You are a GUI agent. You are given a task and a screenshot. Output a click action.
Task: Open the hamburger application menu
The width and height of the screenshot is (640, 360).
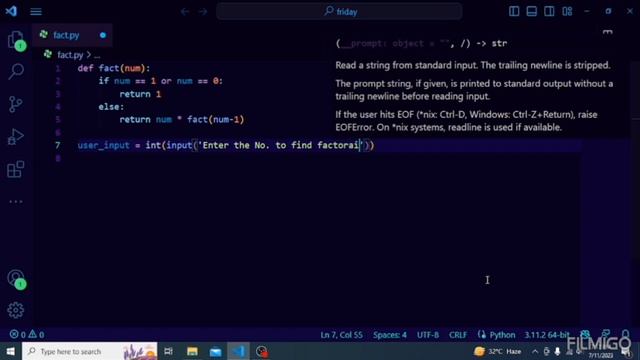[x=36, y=11]
